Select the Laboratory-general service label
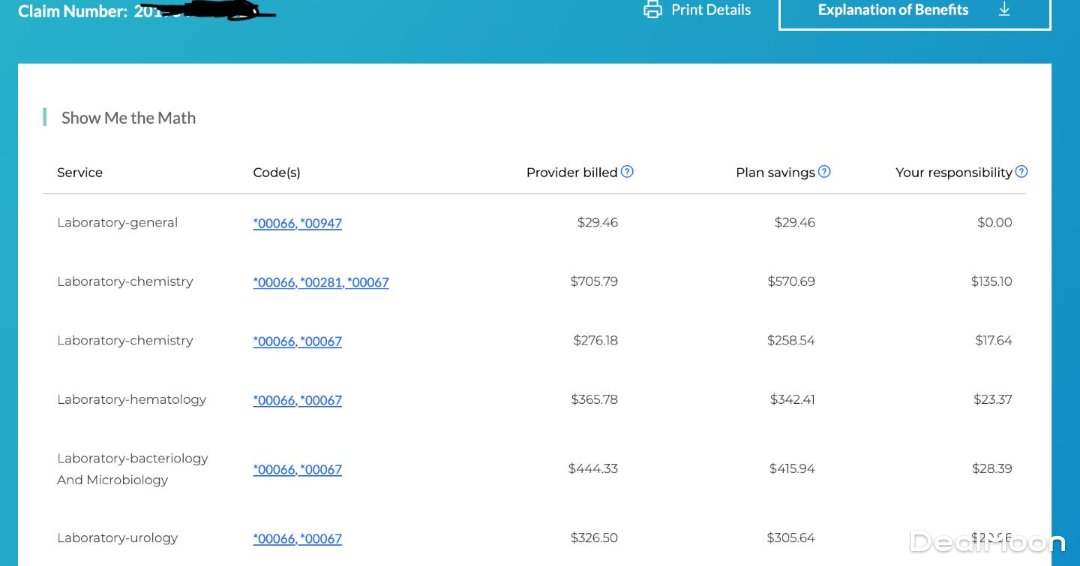The width and height of the screenshot is (1080, 566). [117, 223]
